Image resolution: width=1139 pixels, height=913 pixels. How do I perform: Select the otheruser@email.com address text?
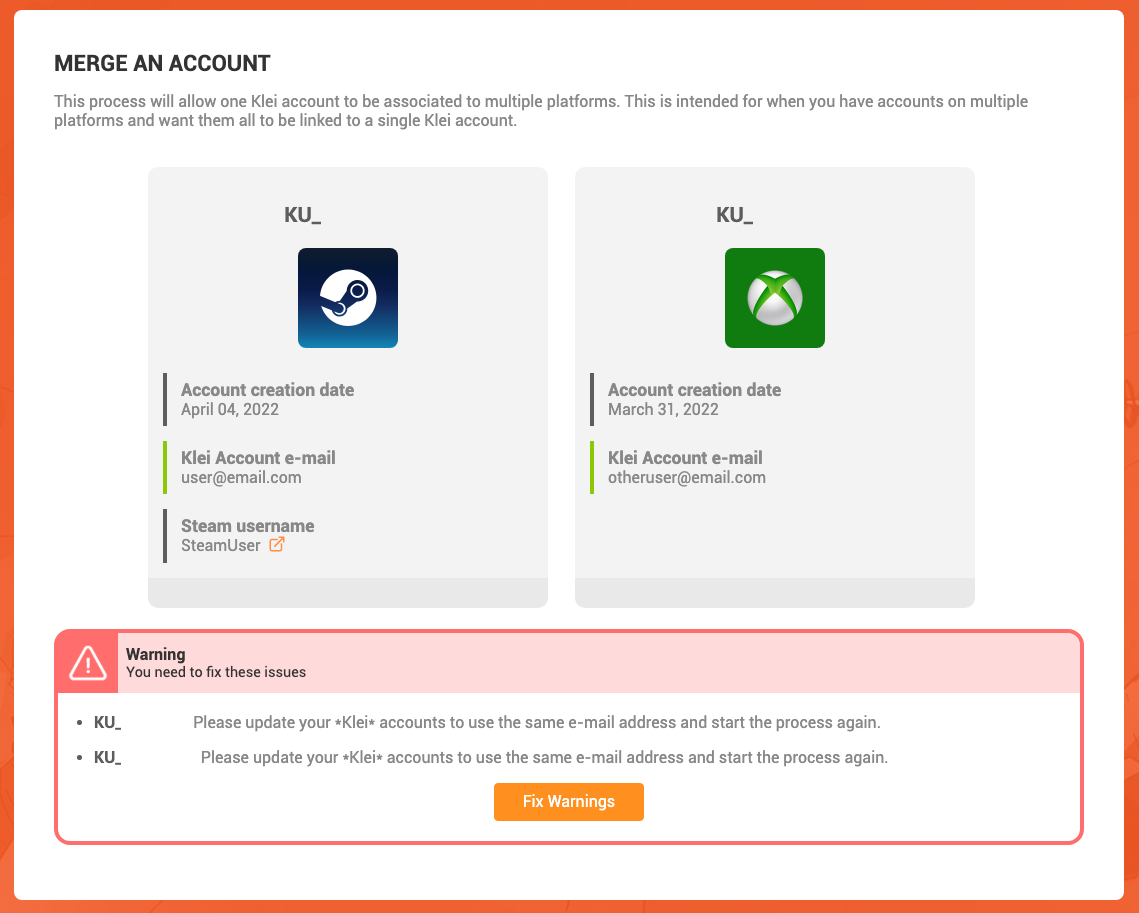[x=686, y=478]
